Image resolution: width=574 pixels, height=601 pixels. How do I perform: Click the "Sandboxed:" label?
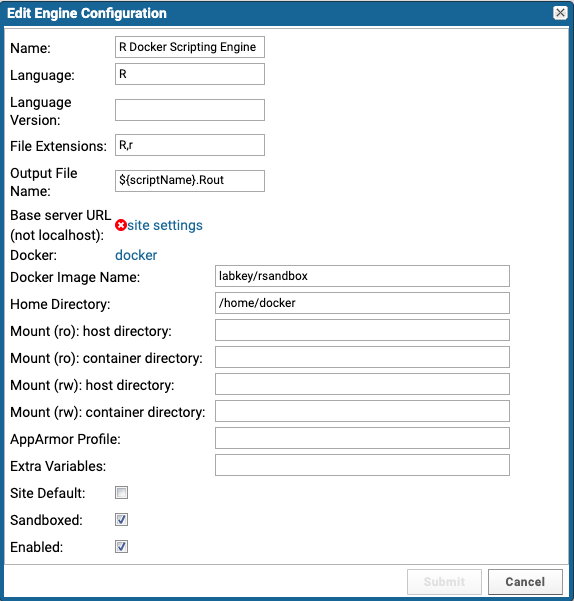(x=46, y=520)
